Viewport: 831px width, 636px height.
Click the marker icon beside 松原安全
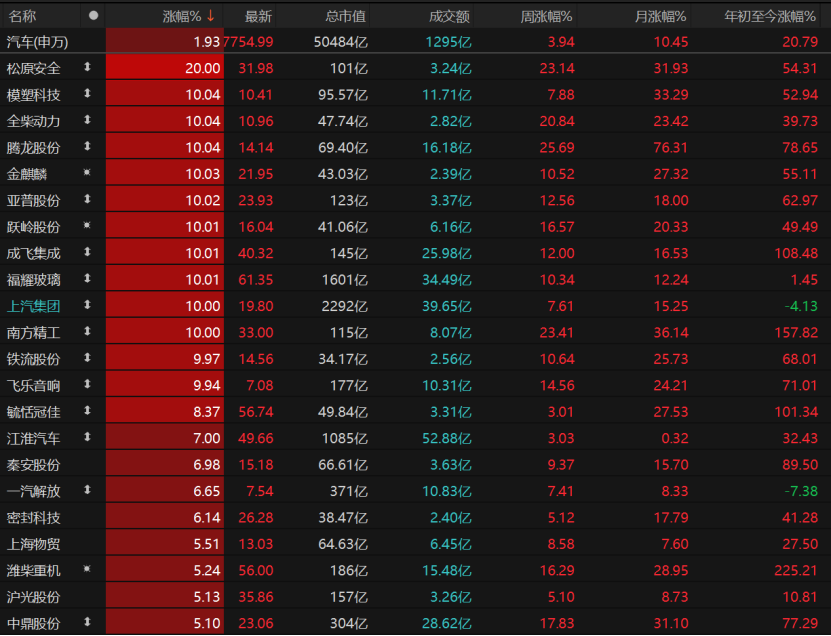click(87, 68)
